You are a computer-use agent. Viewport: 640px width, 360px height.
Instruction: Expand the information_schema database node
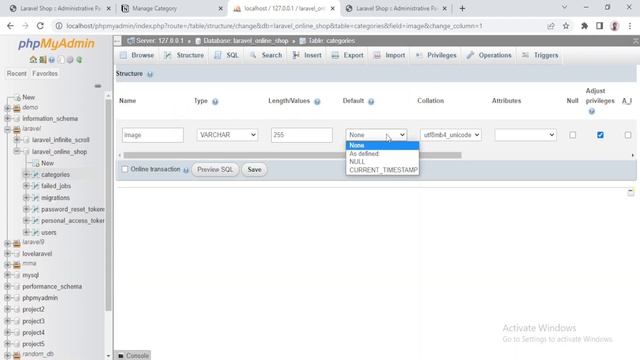7,119
